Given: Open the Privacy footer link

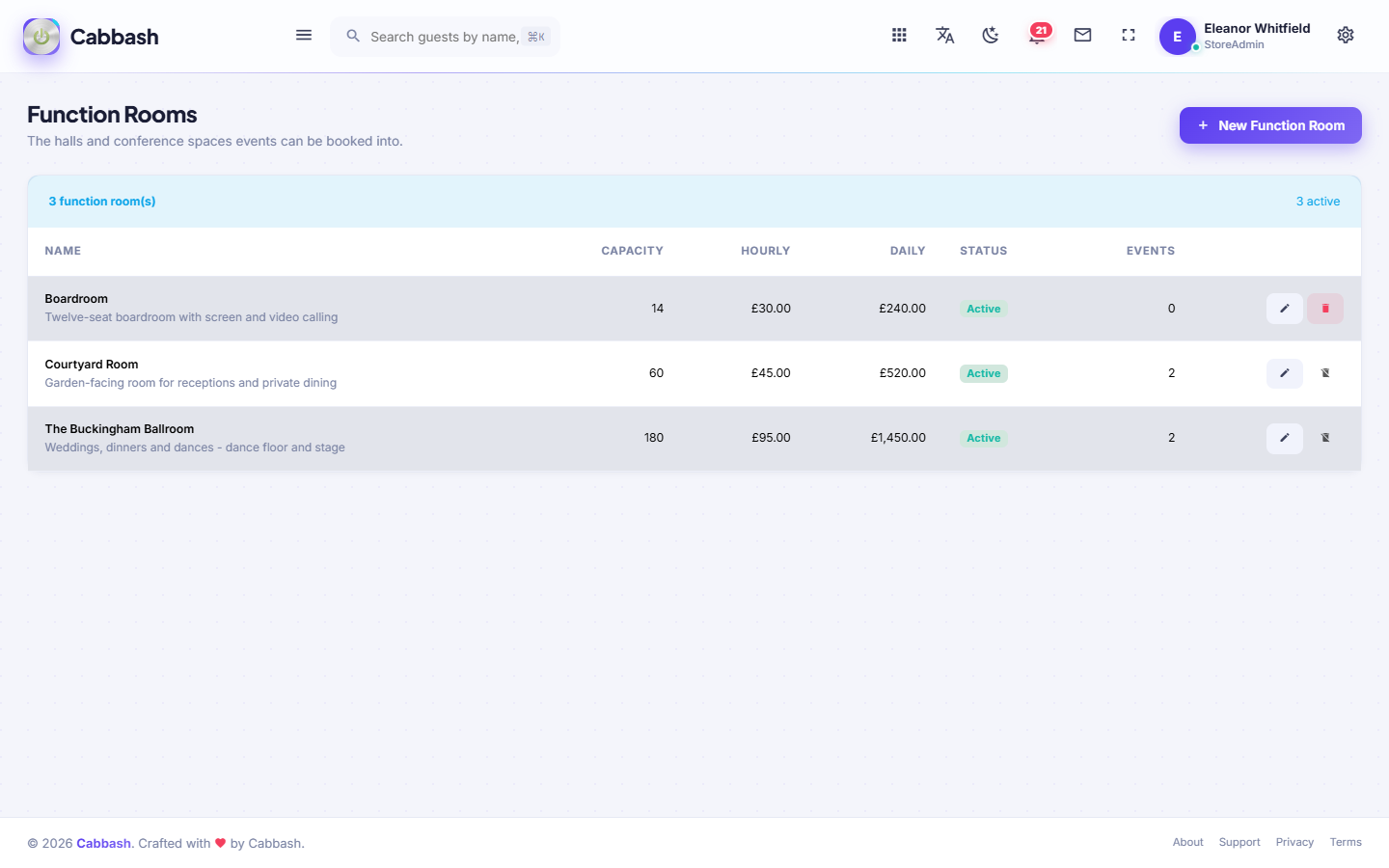Looking at the screenshot, I should pyautogui.click(x=1294, y=843).
